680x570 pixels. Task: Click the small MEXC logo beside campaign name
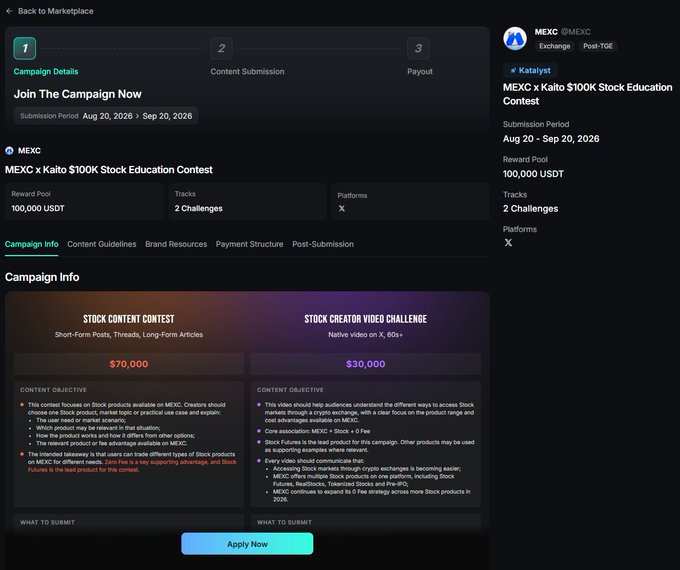coord(9,151)
